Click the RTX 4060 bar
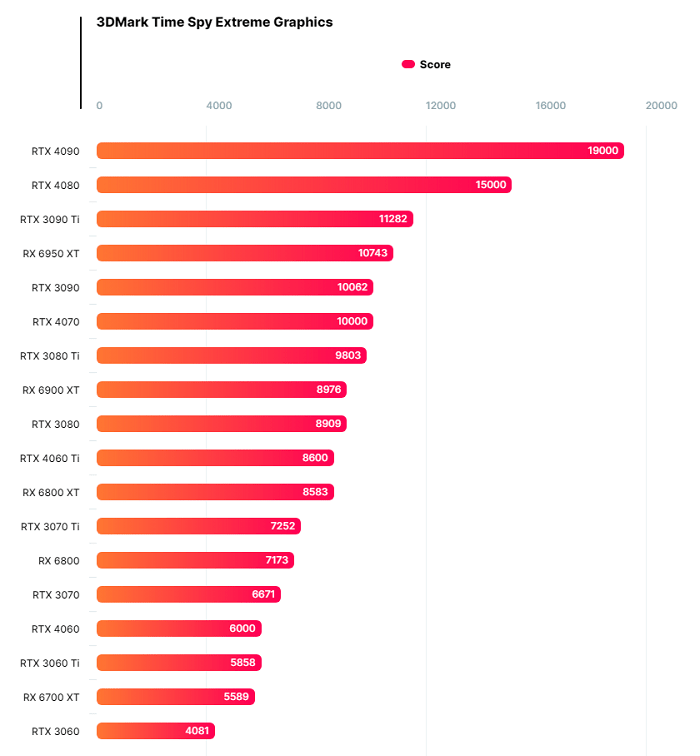The width and height of the screenshot is (700, 756). [179, 628]
